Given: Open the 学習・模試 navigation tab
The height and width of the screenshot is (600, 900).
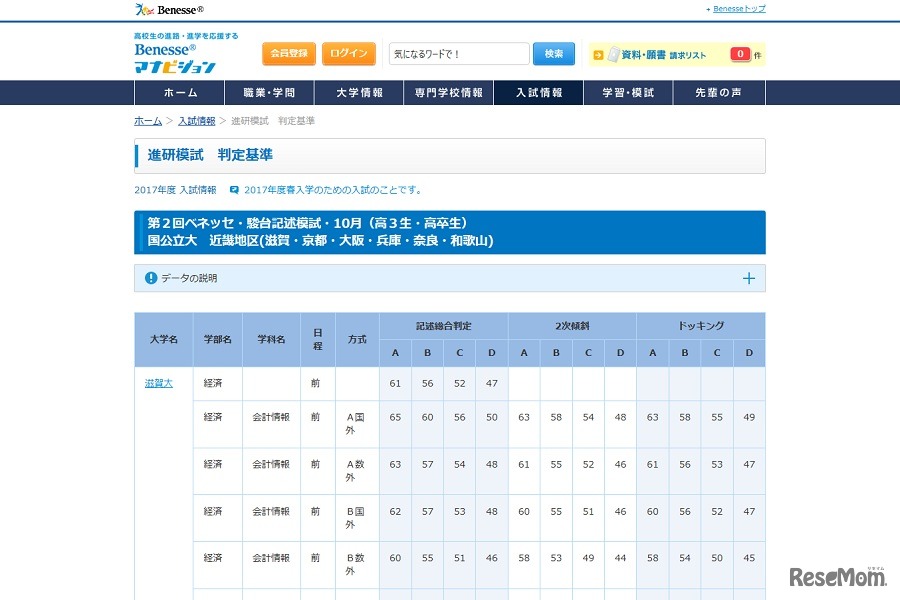Looking at the screenshot, I should (x=628, y=93).
